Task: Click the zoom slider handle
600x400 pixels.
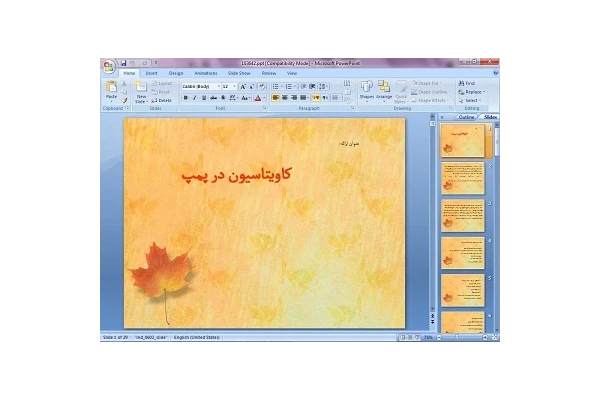Action: (457, 338)
